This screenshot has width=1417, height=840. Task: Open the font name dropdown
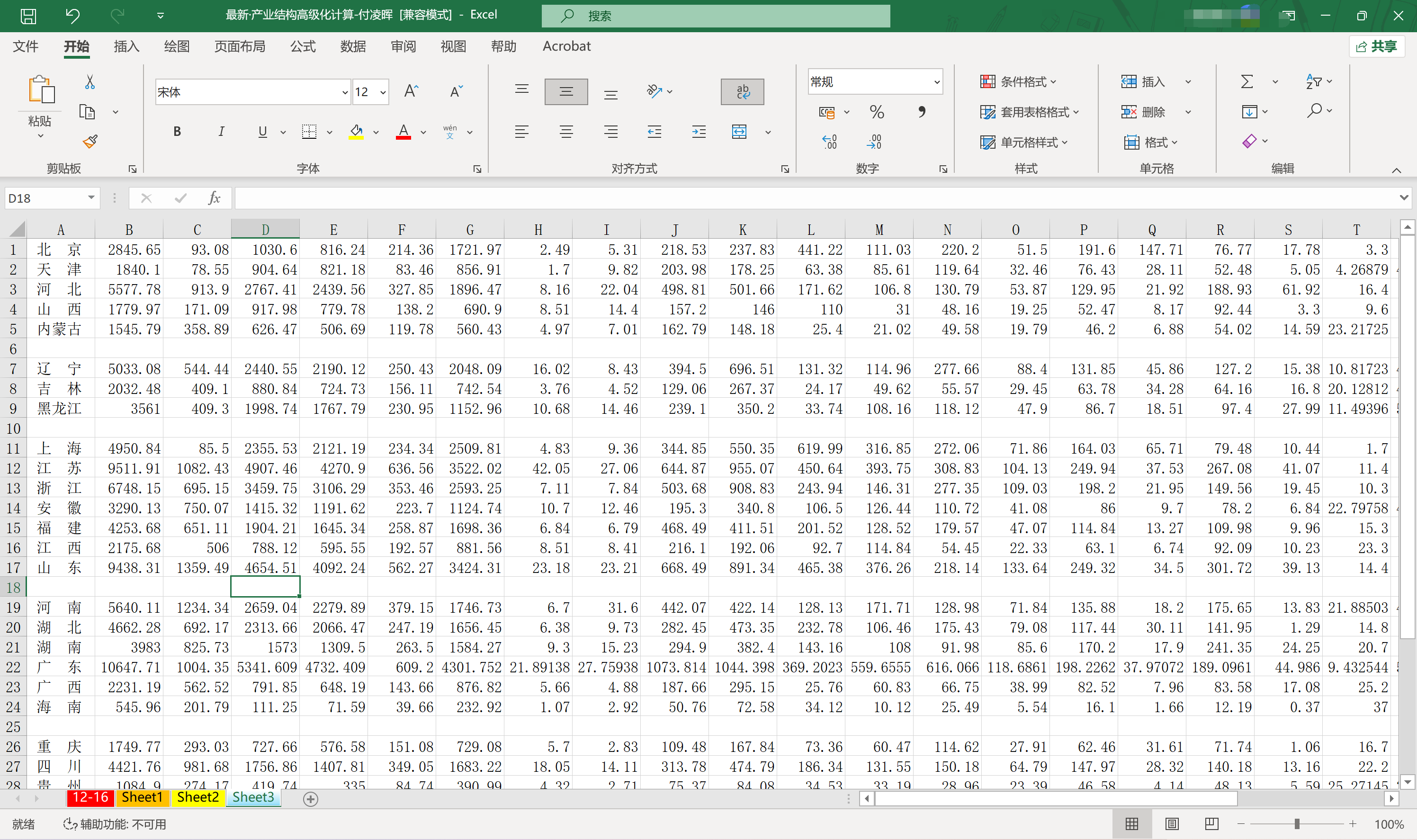345,92
